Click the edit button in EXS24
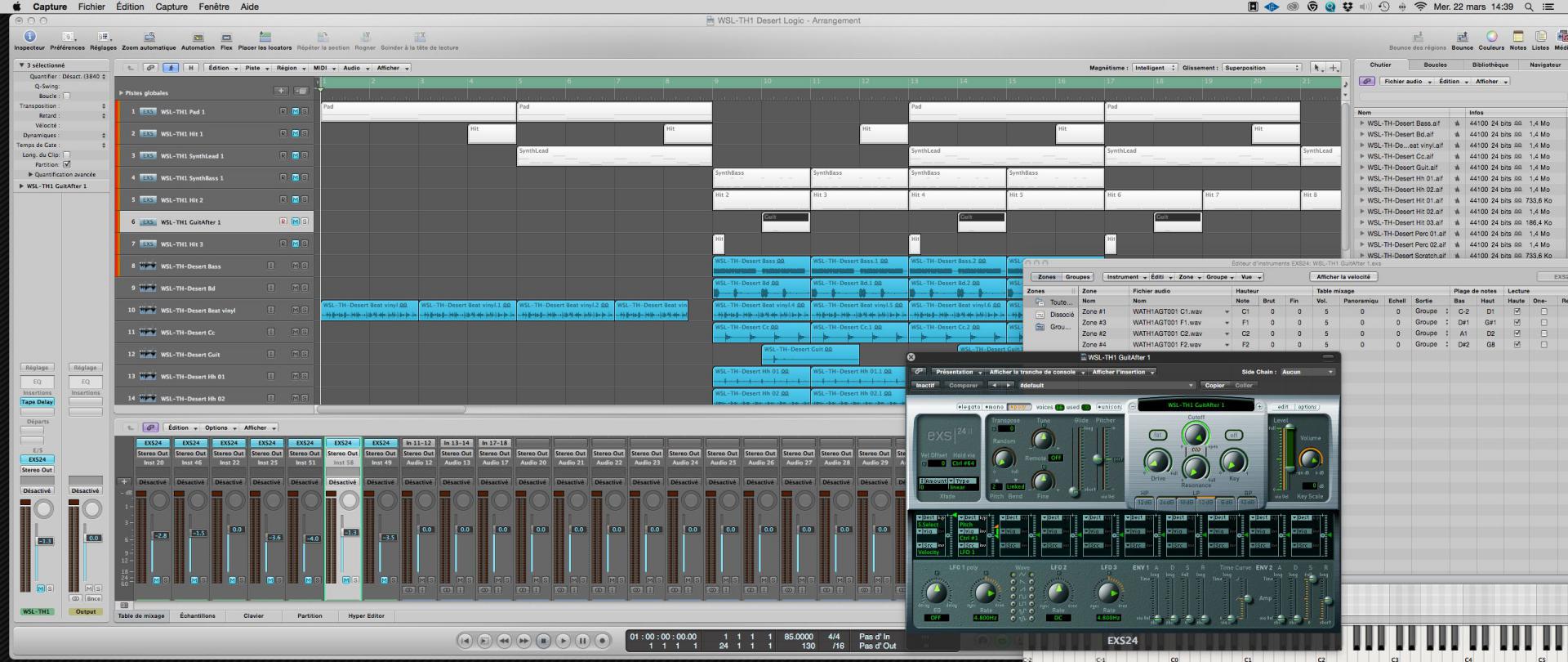Image resolution: width=1568 pixels, height=662 pixels. (1282, 407)
